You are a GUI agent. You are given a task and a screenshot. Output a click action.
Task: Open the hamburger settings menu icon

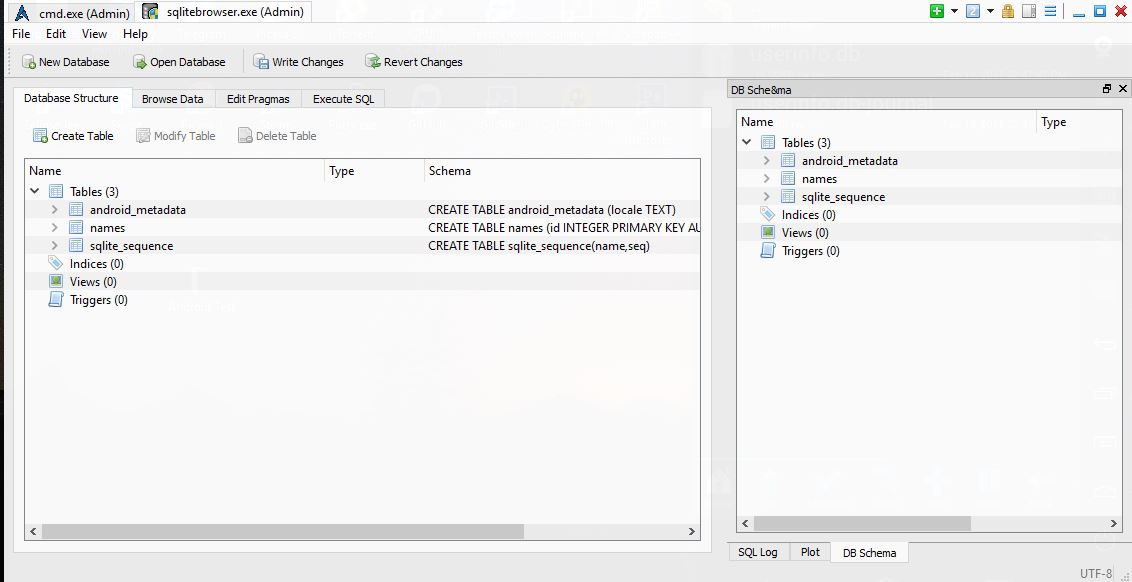click(1050, 11)
